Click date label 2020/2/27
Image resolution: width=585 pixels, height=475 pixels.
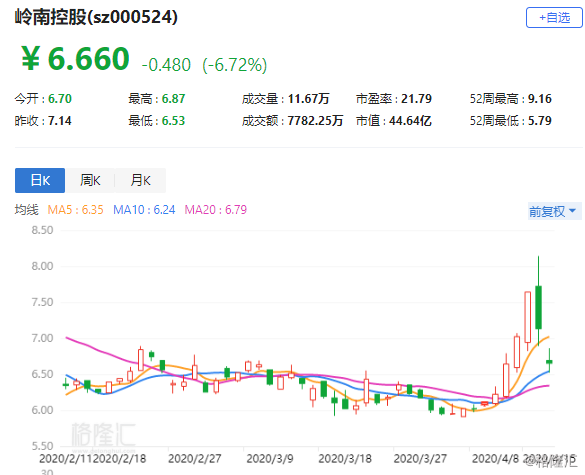point(195,459)
